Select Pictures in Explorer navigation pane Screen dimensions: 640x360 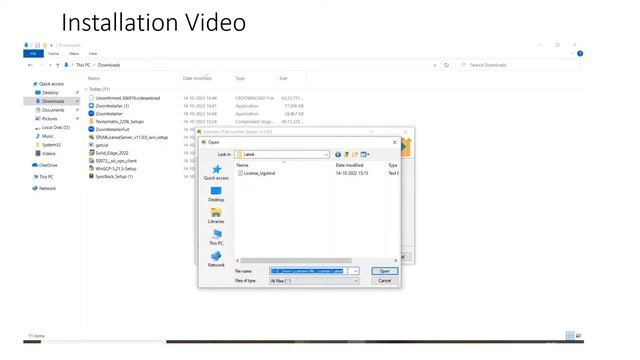coord(49,119)
